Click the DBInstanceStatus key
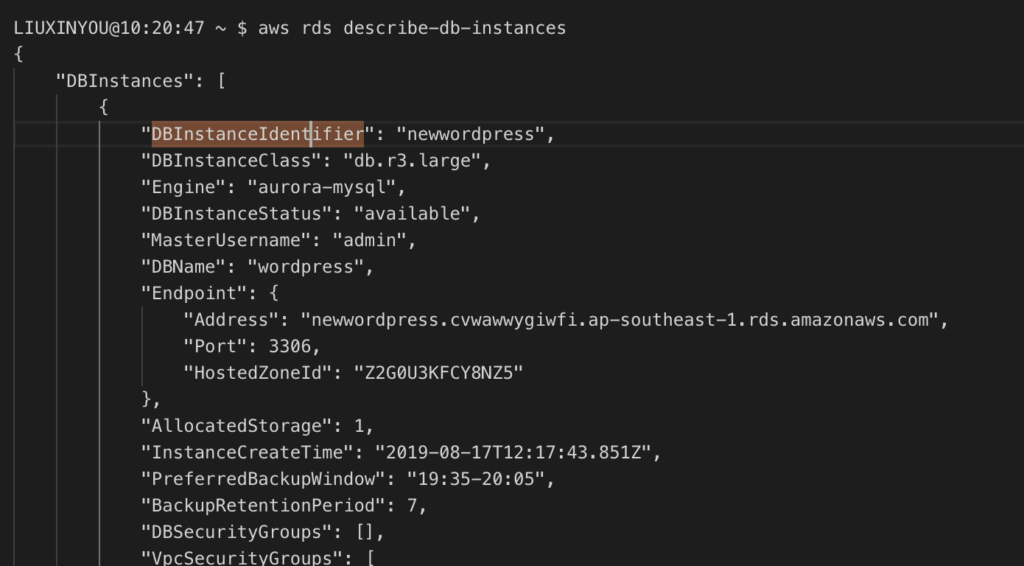Screen dimensions: 1024x566 (x=236, y=213)
